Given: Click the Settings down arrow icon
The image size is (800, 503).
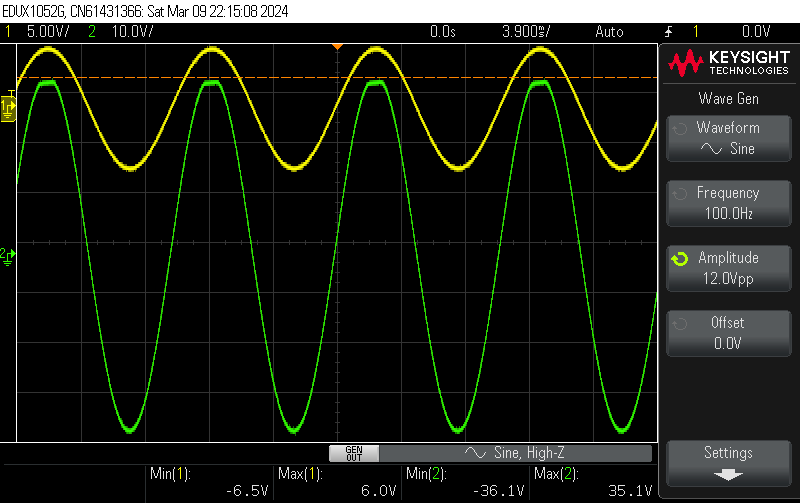Looking at the screenshot, I should (x=728, y=475).
